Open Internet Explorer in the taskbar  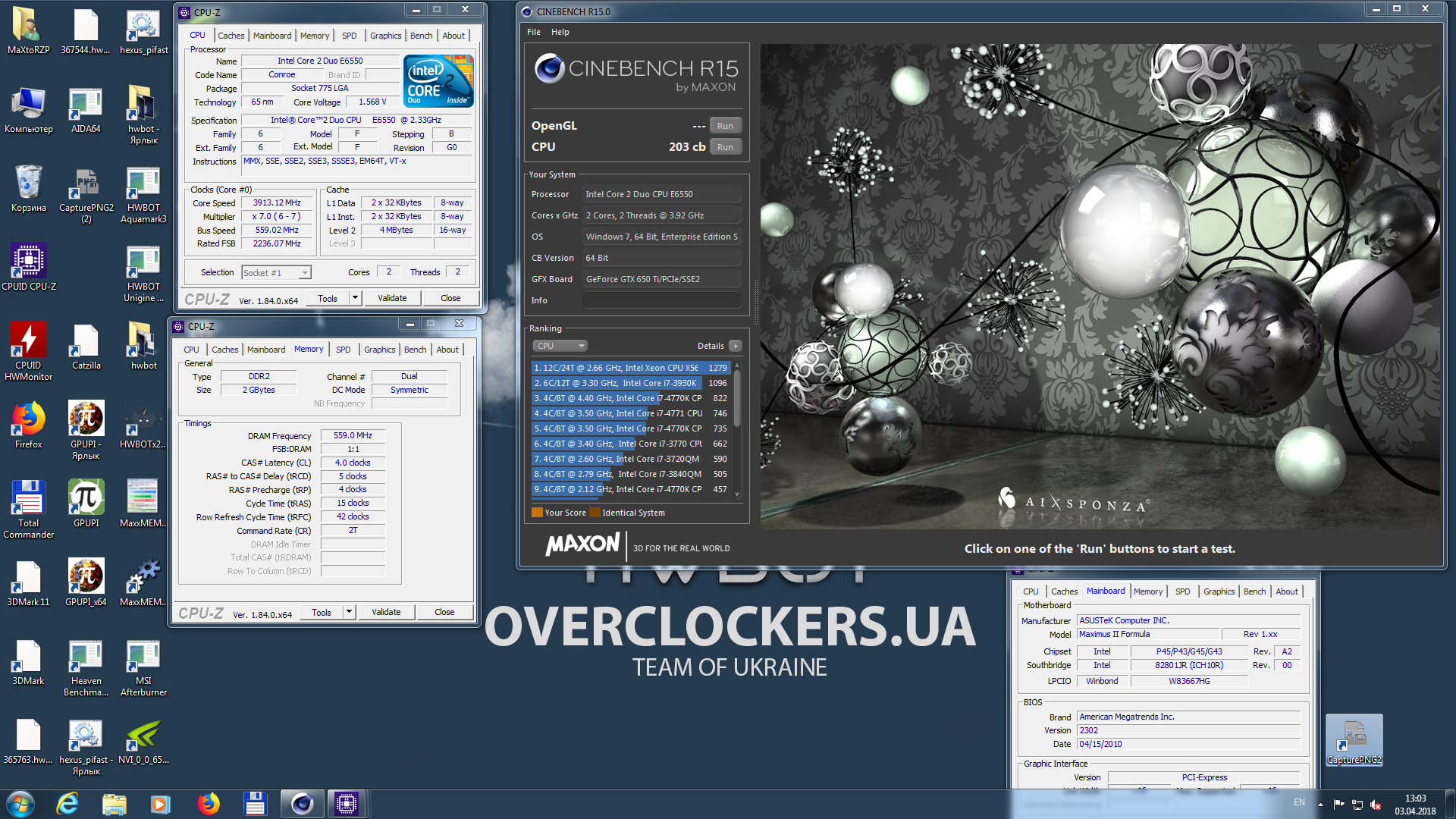click(67, 804)
